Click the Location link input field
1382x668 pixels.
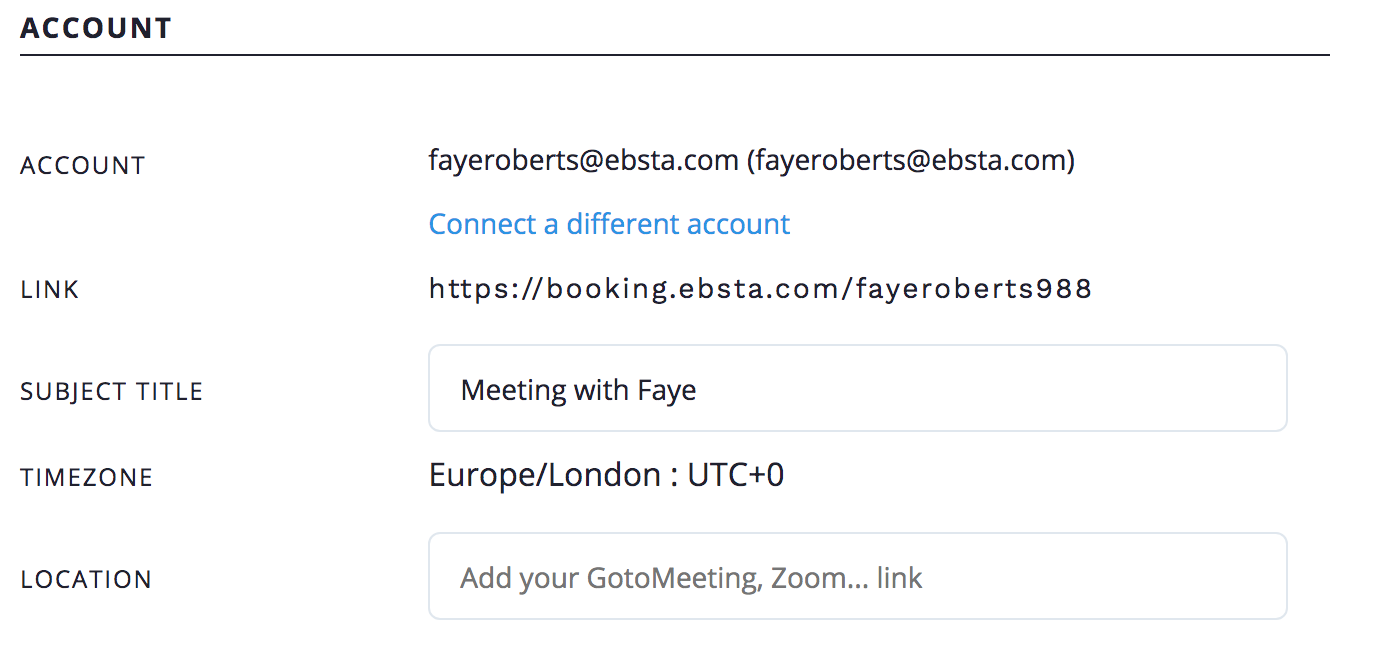pyautogui.click(x=857, y=577)
